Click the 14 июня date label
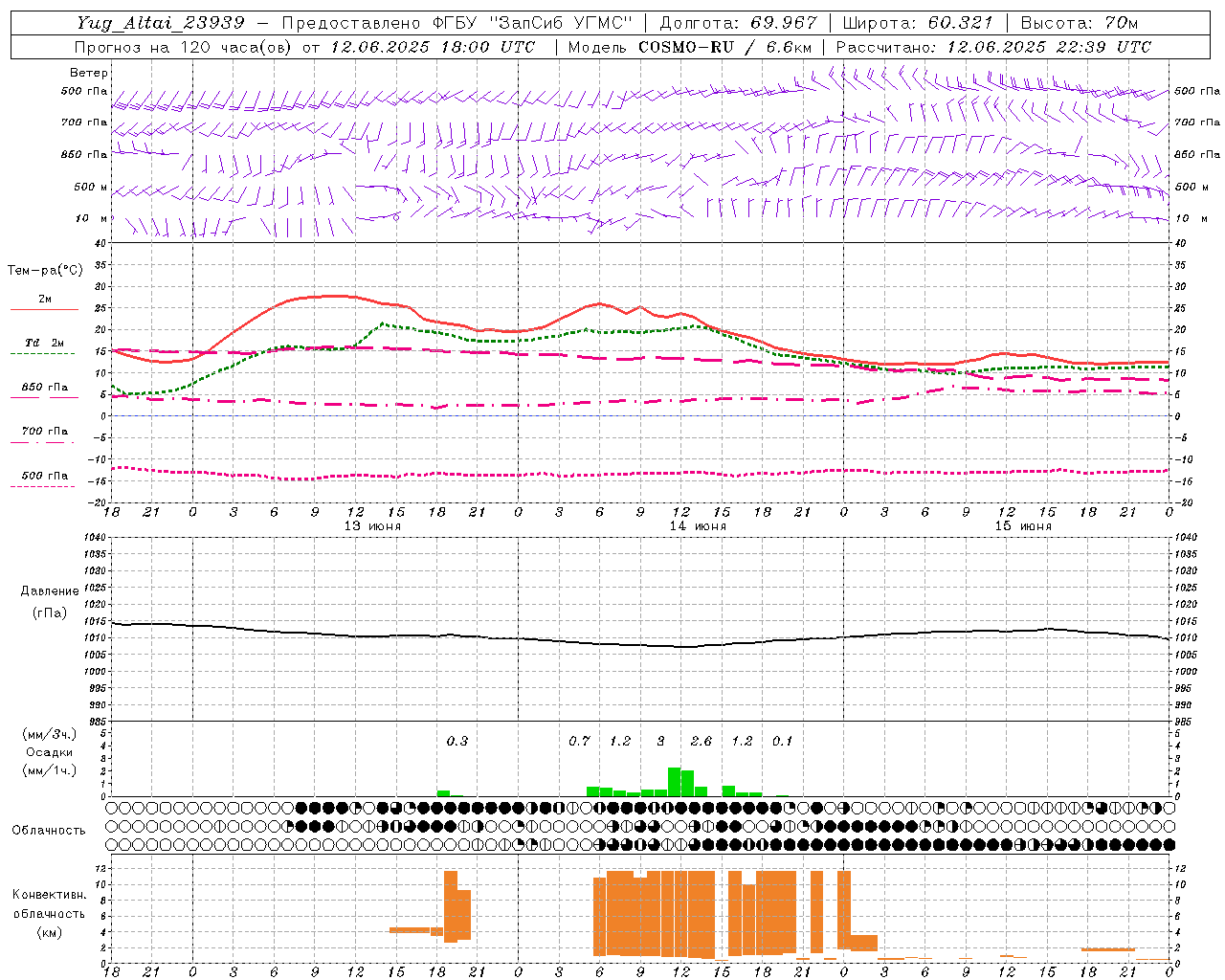Screen dimensions: 1225x980 698,525
